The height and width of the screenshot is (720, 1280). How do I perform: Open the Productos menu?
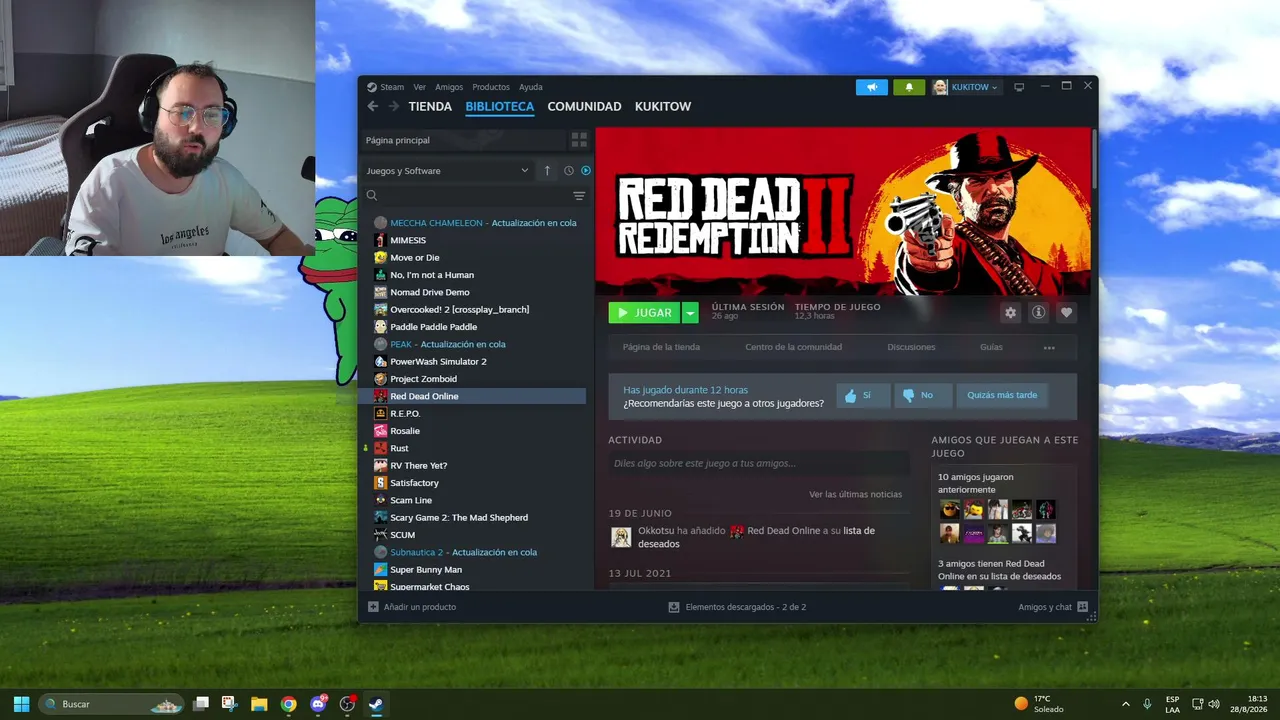point(491,87)
